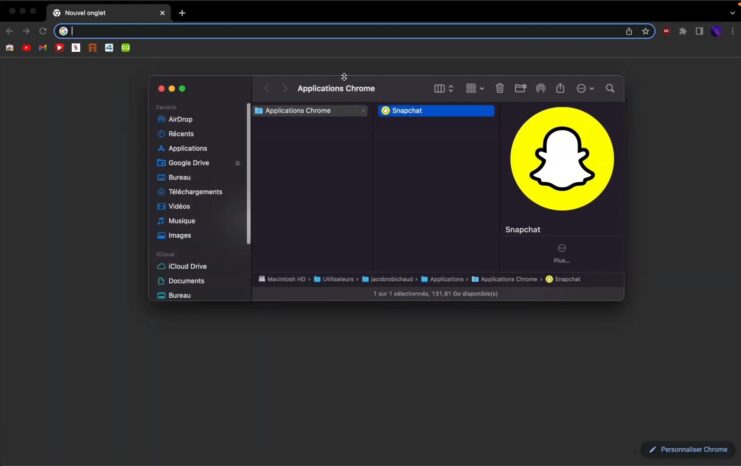Open the red play-button bookmark
The width and height of the screenshot is (741, 466).
pyautogui.click(x=60, y=48)
